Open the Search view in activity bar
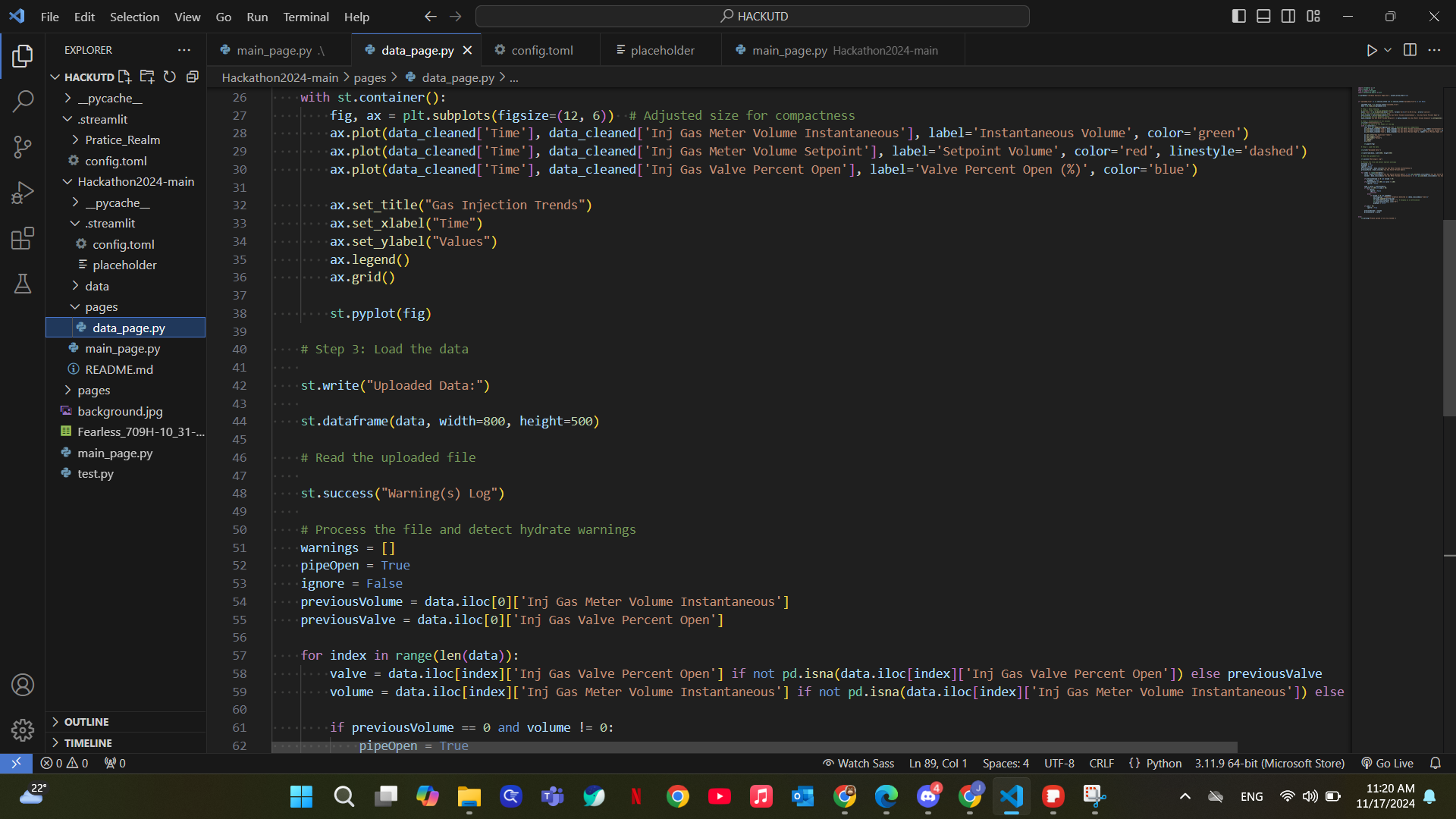Image resolution: width=1456 pixels, height=819 pixels. point(23,101)
